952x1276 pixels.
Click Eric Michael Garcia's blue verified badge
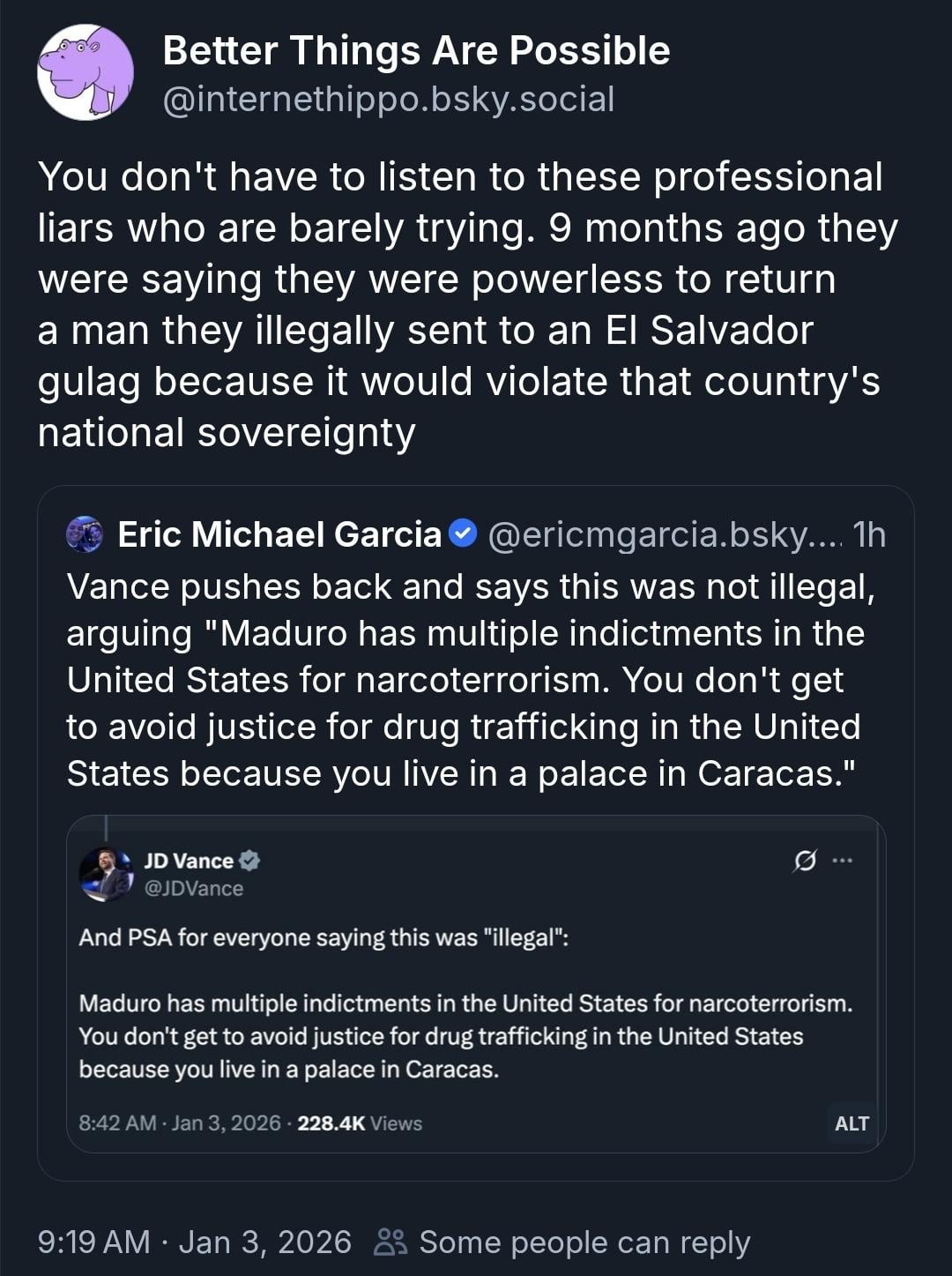tap(463, 533)
